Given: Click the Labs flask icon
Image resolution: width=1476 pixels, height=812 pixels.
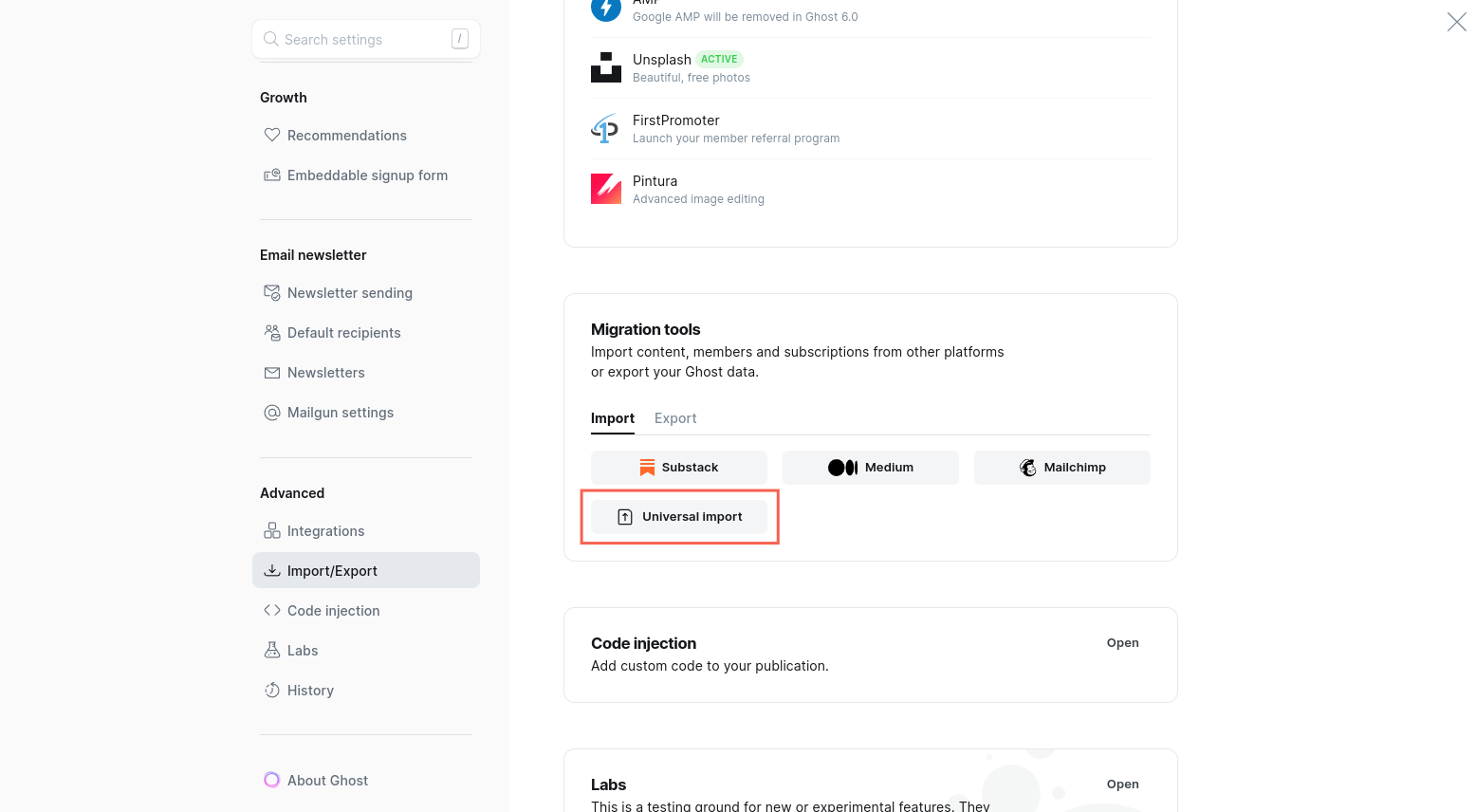Looking at the screenshot, I should 272,651.
